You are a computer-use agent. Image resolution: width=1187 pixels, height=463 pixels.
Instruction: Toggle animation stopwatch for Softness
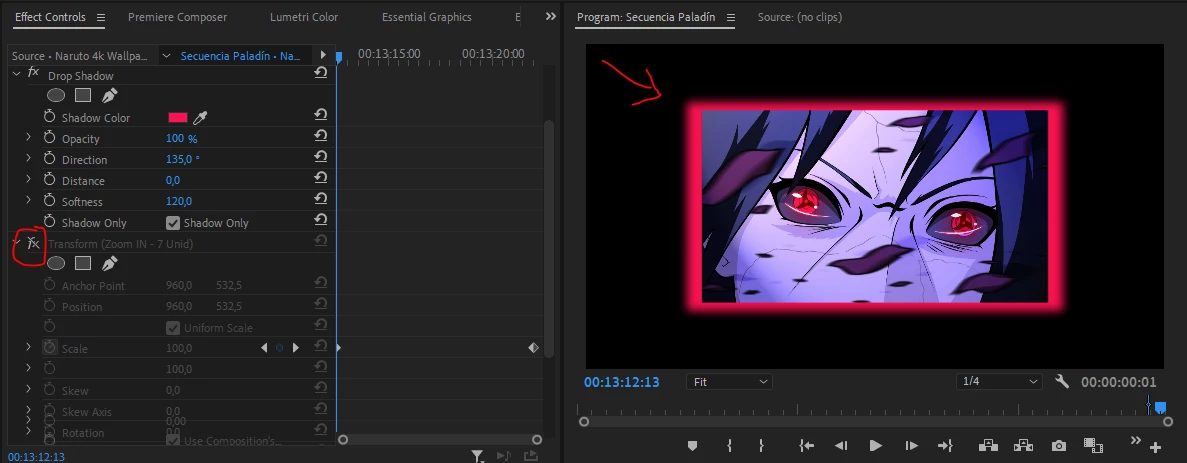coord(50,200)
